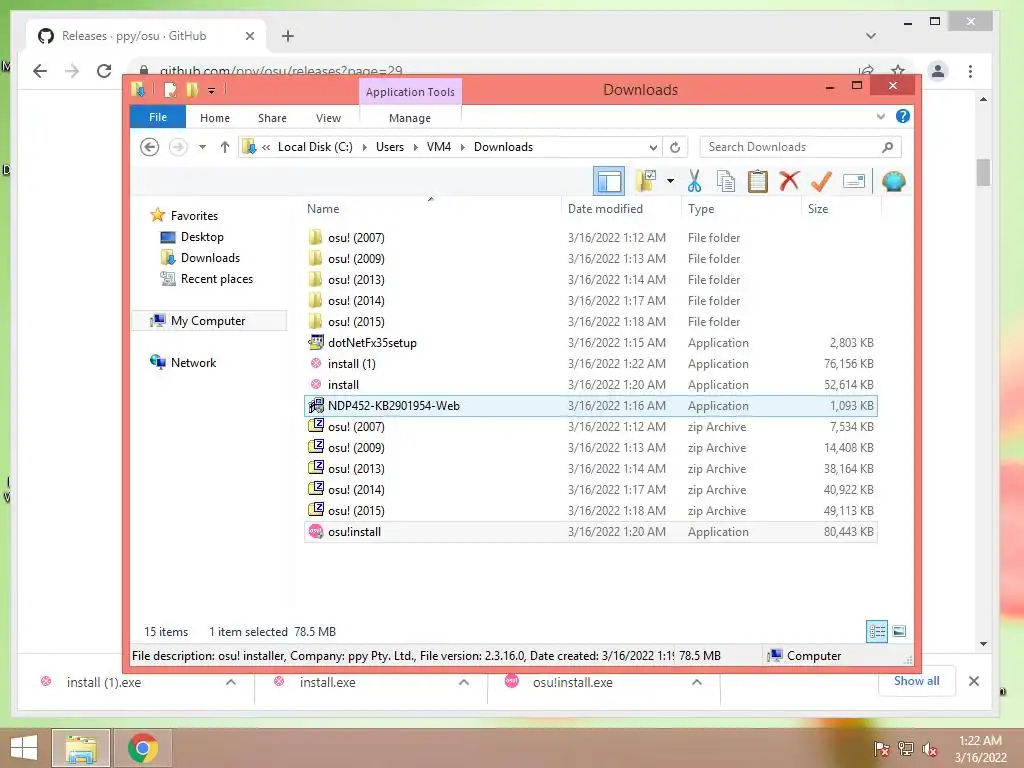Open folder options toolbar icon
This screenshot has width=1024, height=768.
coord(646,181)
